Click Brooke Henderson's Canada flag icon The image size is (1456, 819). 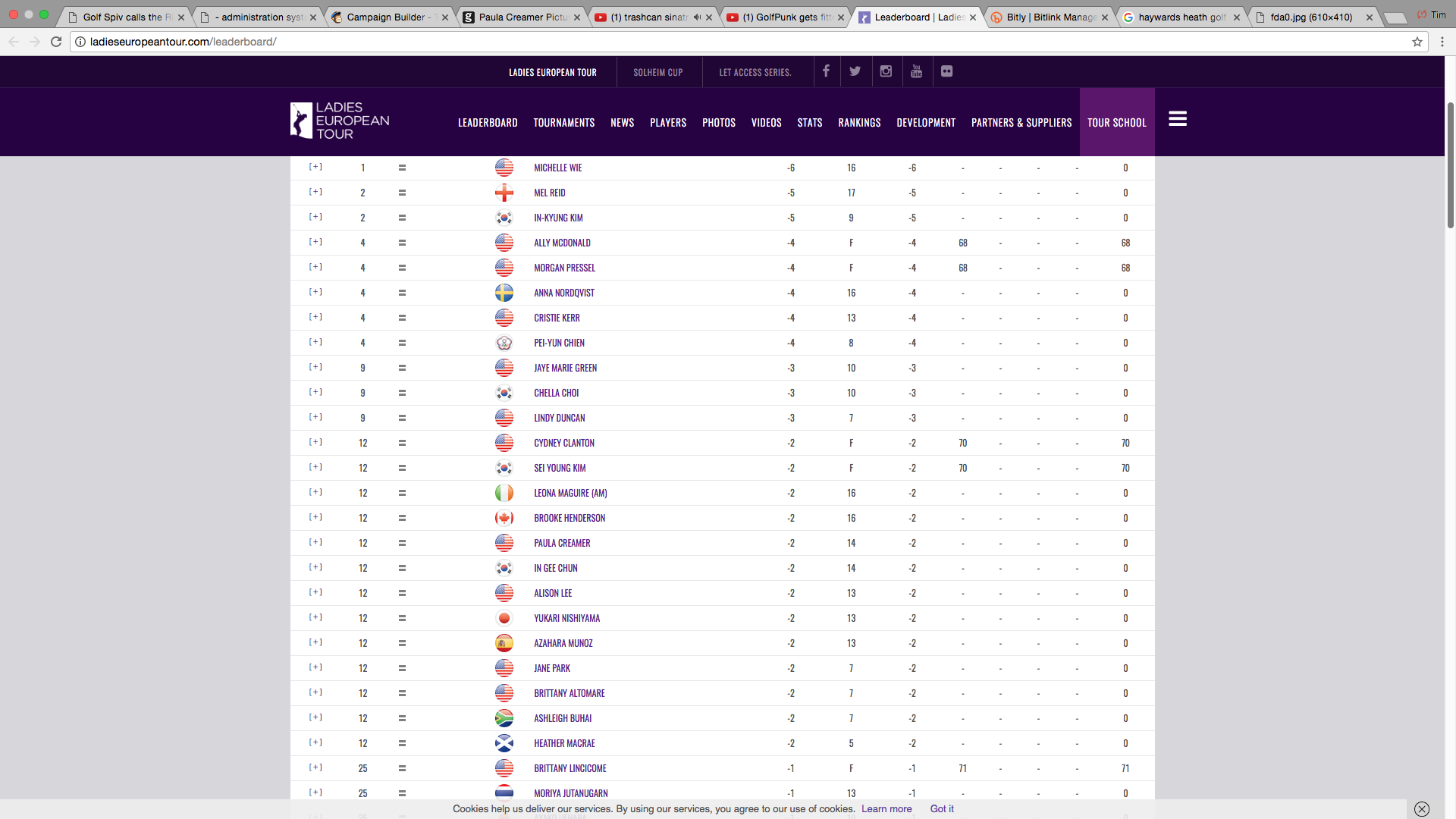point(504,518)
